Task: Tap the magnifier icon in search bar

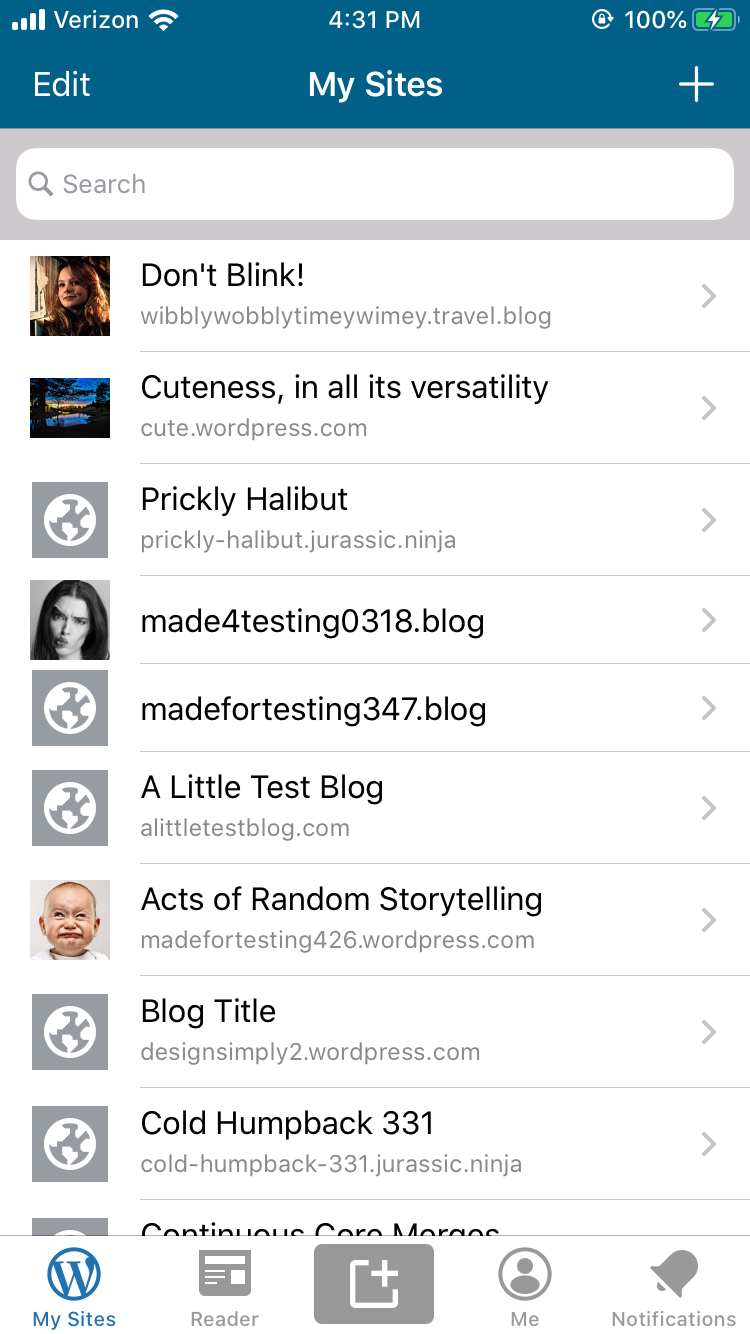Action: [41, 184]
